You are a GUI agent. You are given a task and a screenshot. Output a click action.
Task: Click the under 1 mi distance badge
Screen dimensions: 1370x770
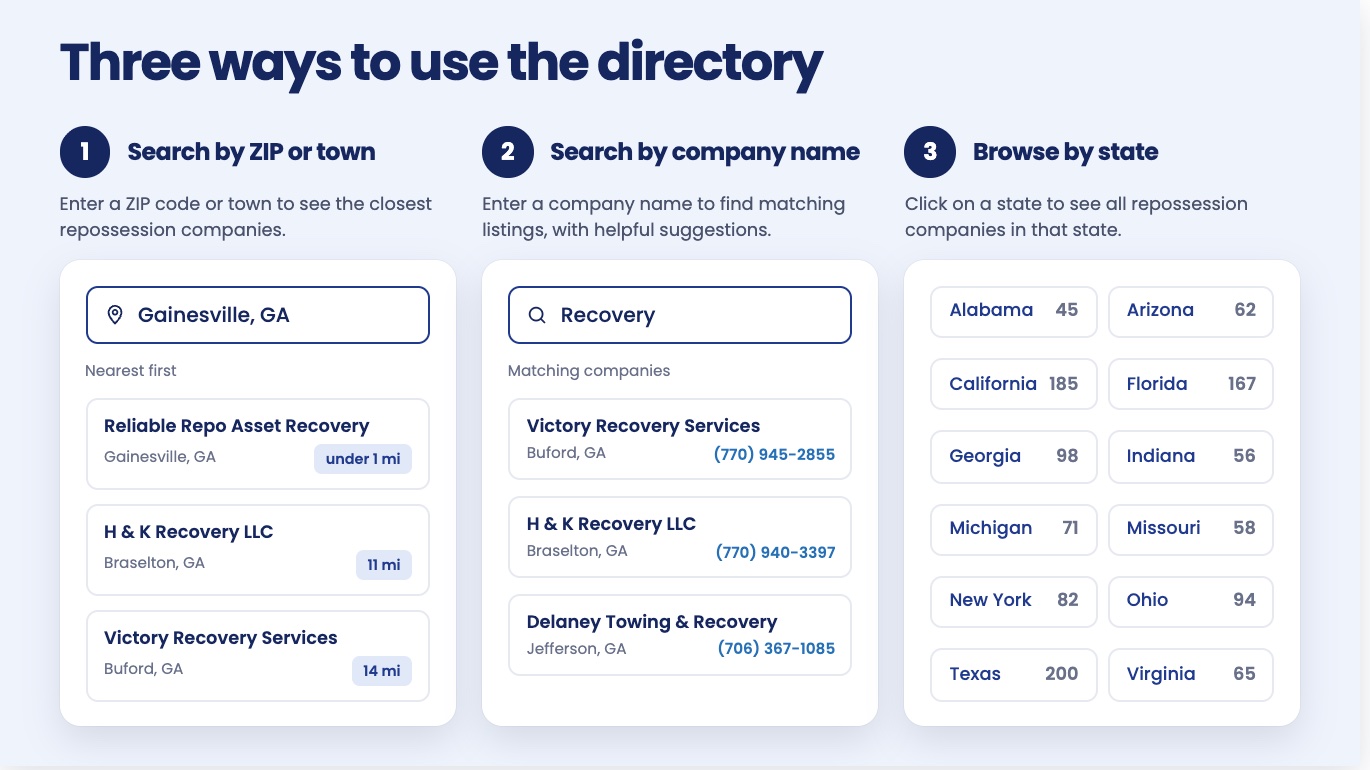coord(363,459)
